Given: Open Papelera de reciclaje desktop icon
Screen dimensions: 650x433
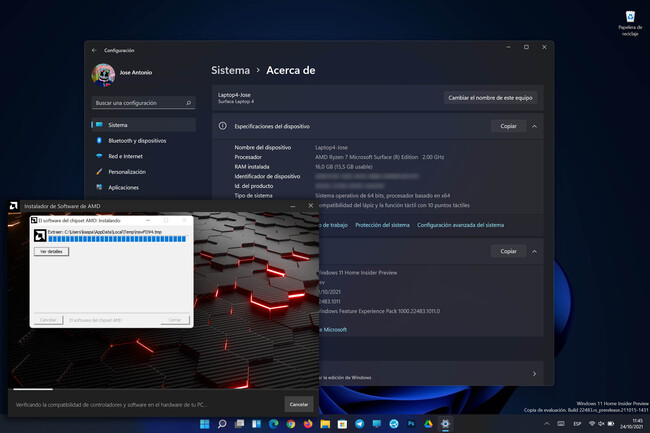Looking at the screenshot, I should (630, 24).
